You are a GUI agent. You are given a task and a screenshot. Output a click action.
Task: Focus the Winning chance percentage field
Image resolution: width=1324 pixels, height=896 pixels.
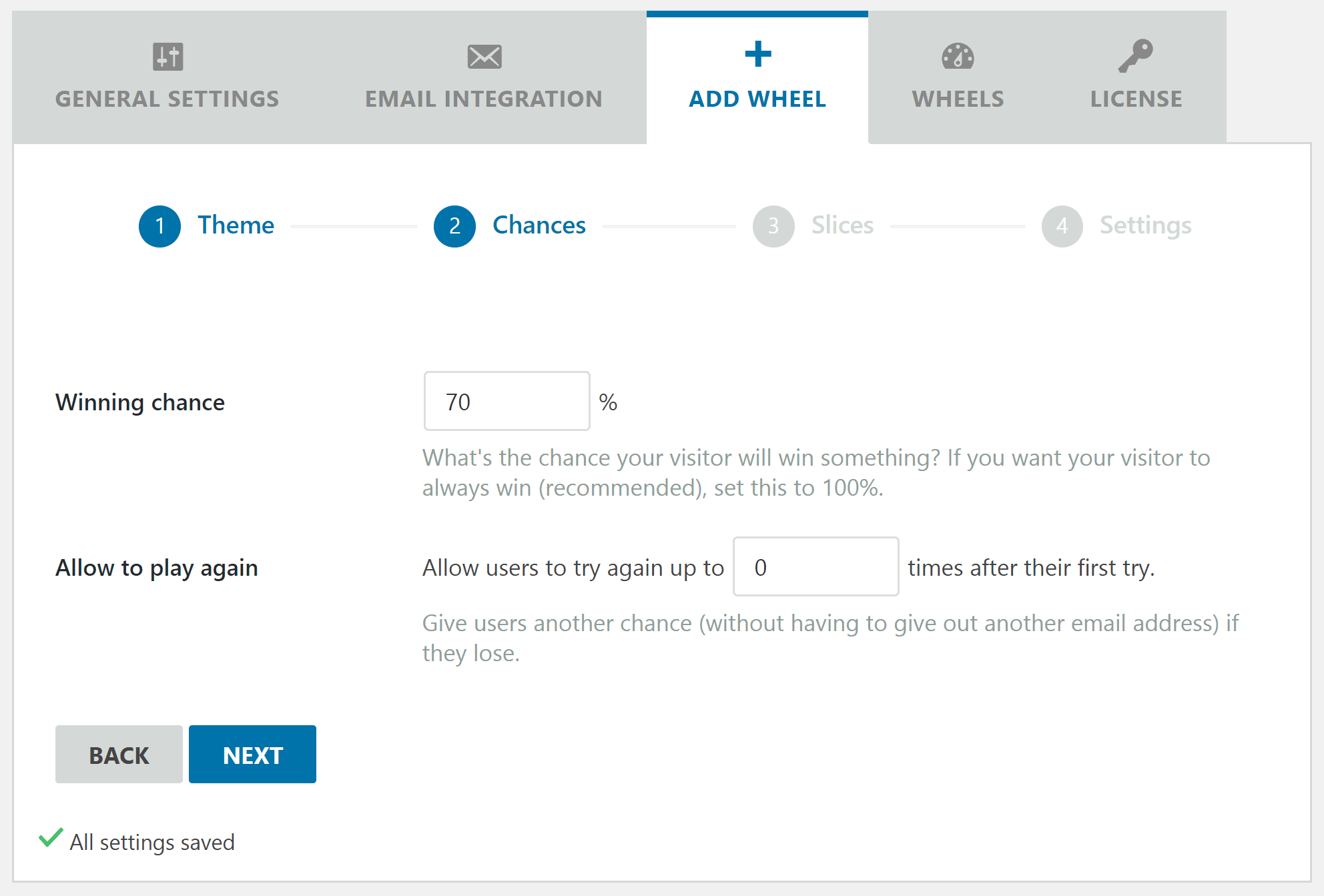(x=507, y=402)
